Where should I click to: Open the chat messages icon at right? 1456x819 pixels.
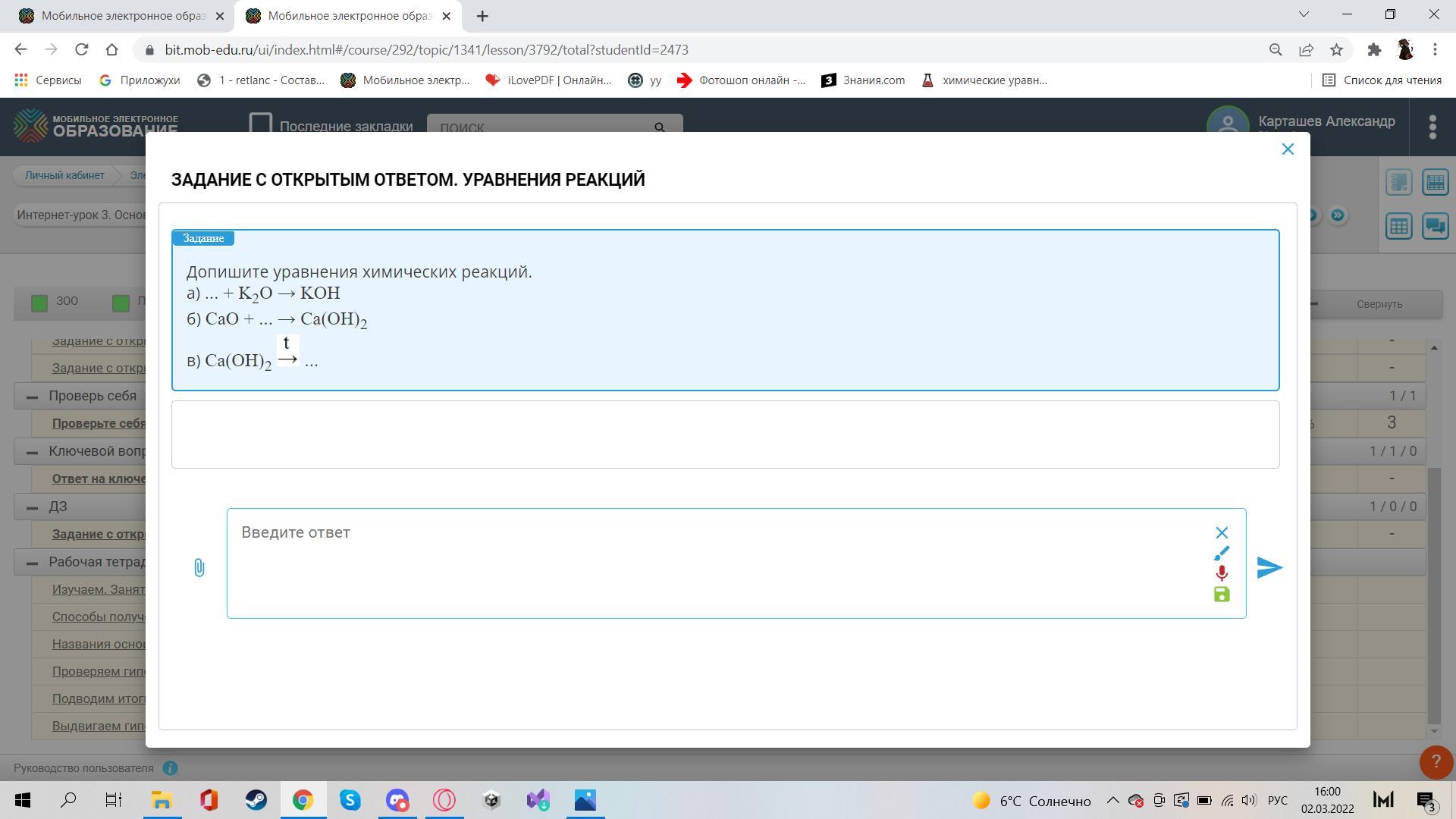point(1435,226)
